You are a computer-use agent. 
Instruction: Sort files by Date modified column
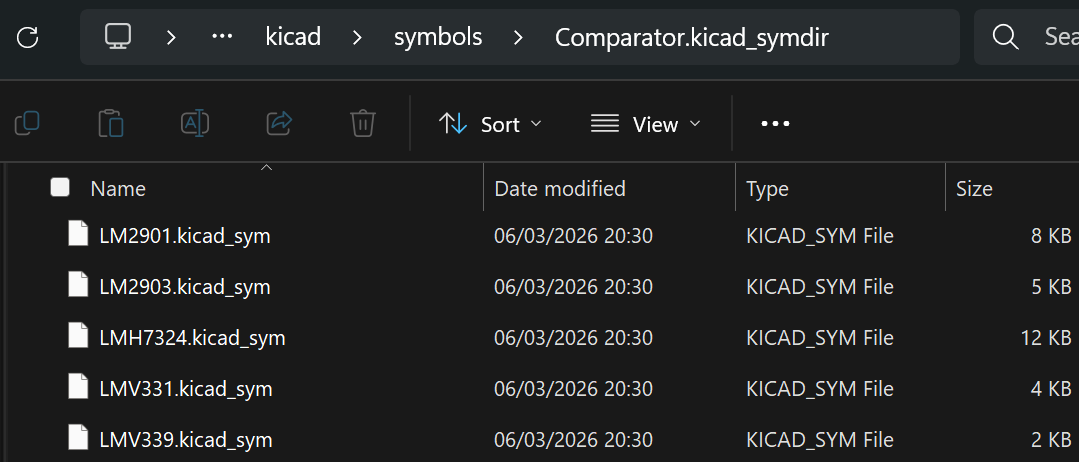[x=560, y=189]
